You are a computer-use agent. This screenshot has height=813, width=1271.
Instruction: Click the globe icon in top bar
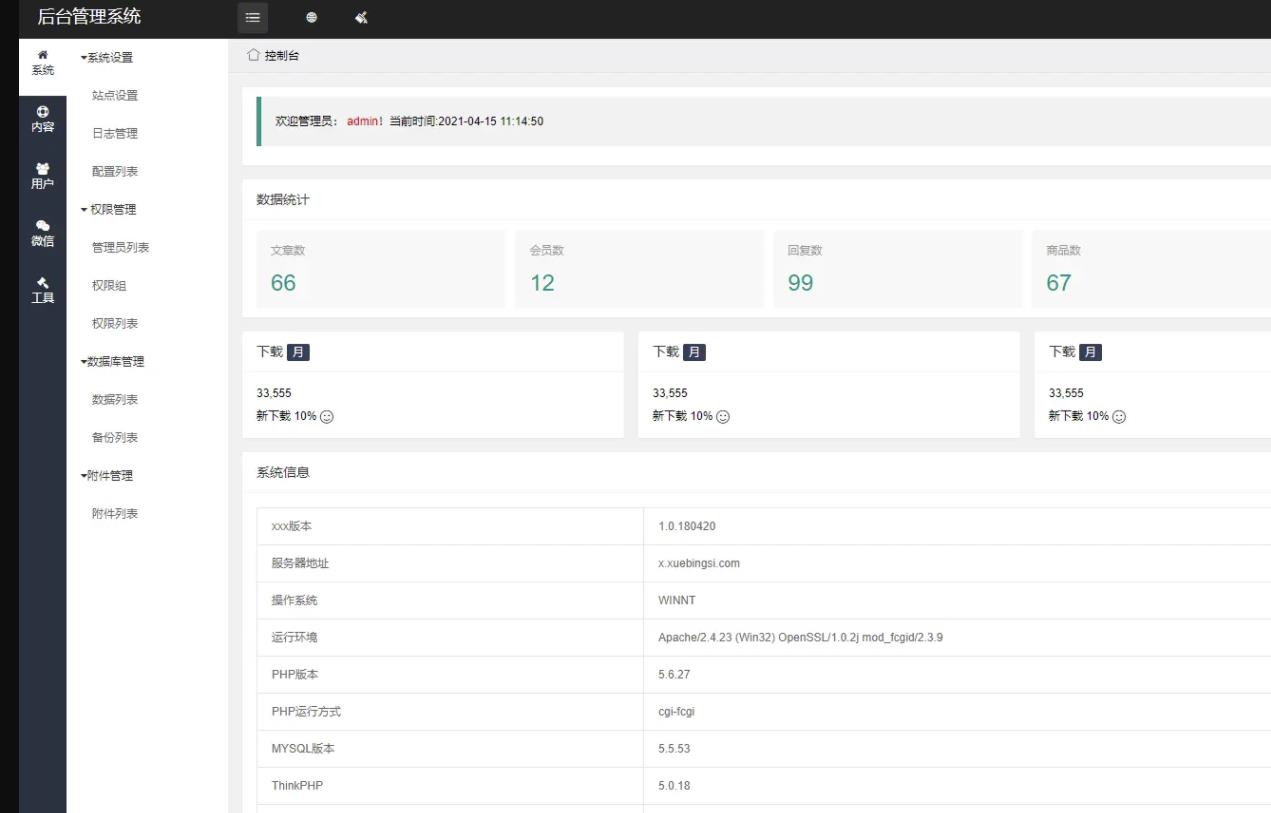click(x=311, y=17)
